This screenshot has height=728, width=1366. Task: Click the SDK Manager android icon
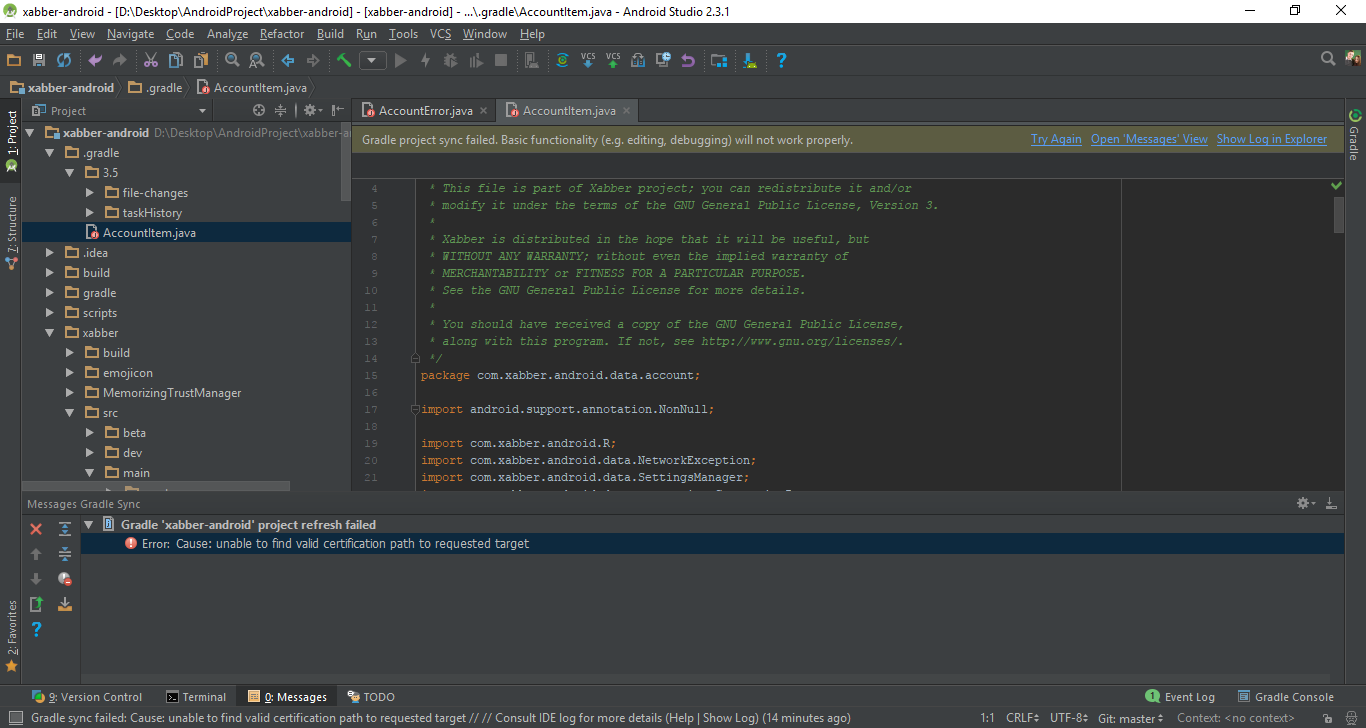point(749,60)
